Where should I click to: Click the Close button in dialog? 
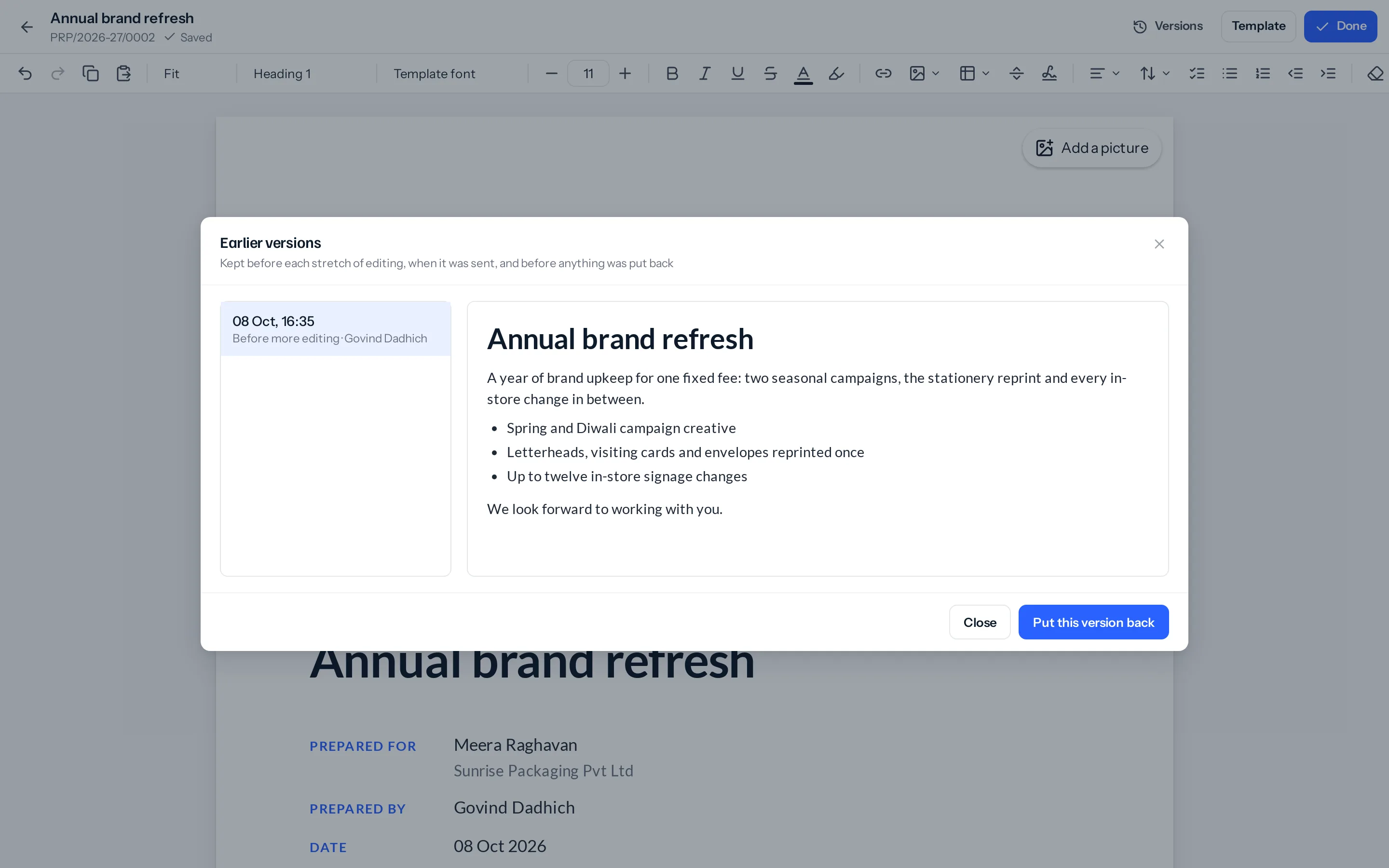point(979,622)
